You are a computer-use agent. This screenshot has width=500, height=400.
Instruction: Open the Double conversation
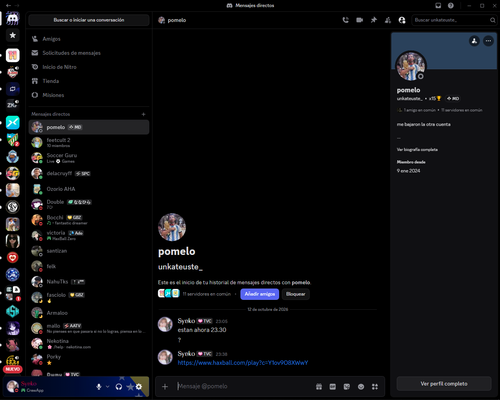click(x=89, y=204)
